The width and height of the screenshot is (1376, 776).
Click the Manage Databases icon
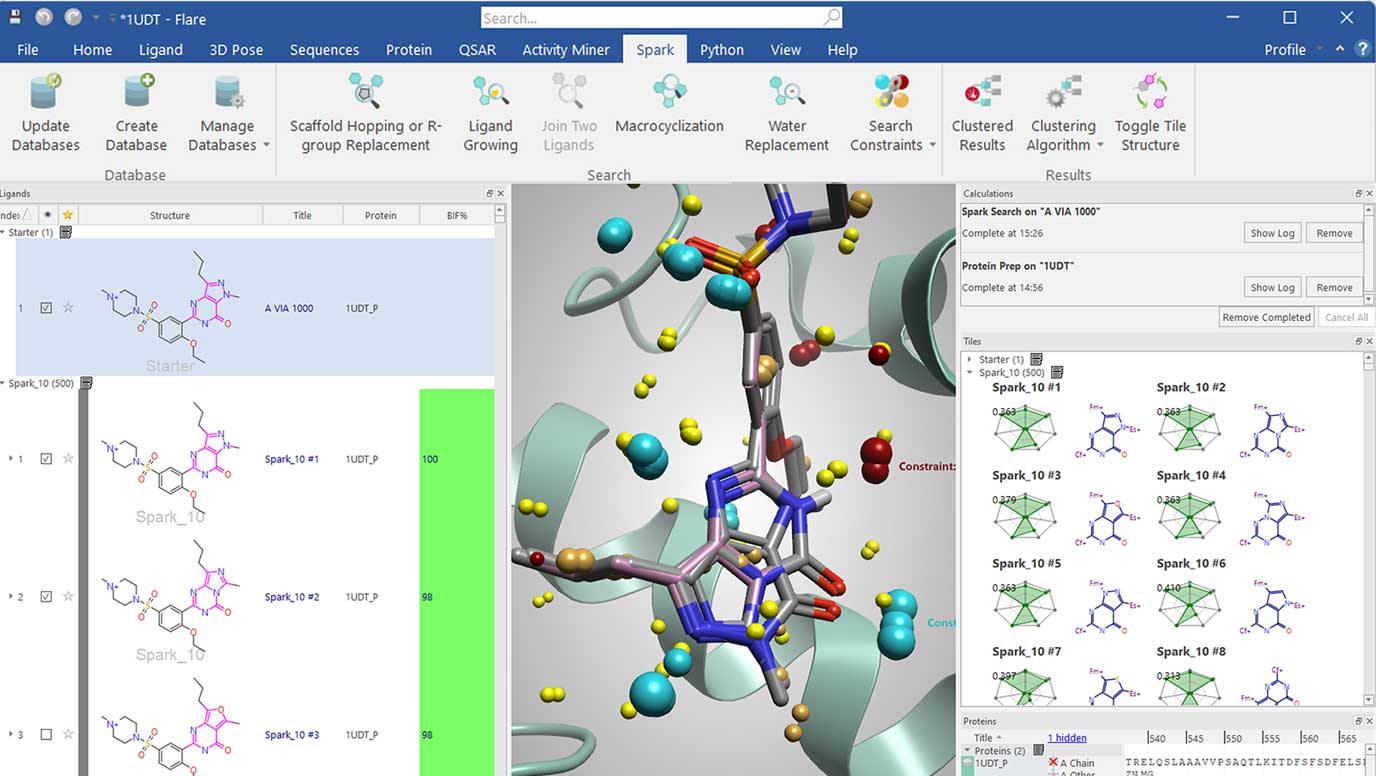229,92
